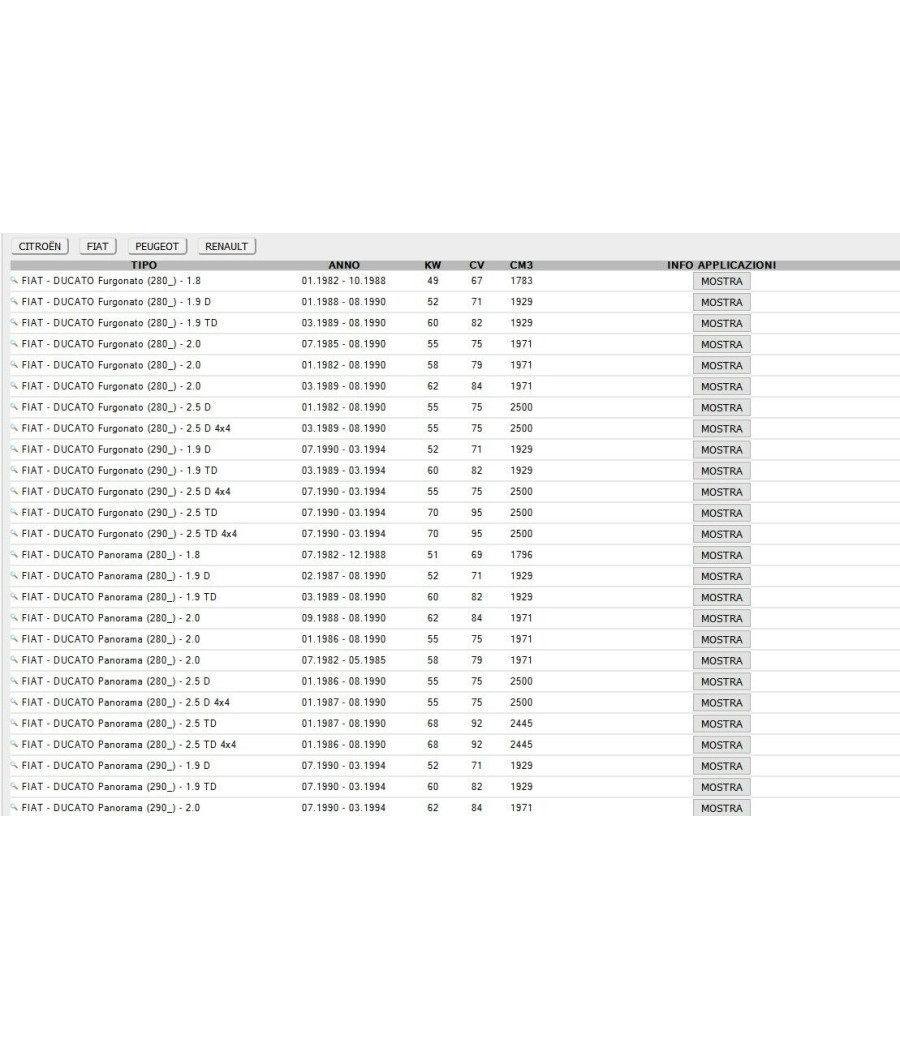This screenshot has width=900, height=1050.
Task: Click magnifier icon for Panorama (280_) 1.8
Action: [x=14, y=554]
